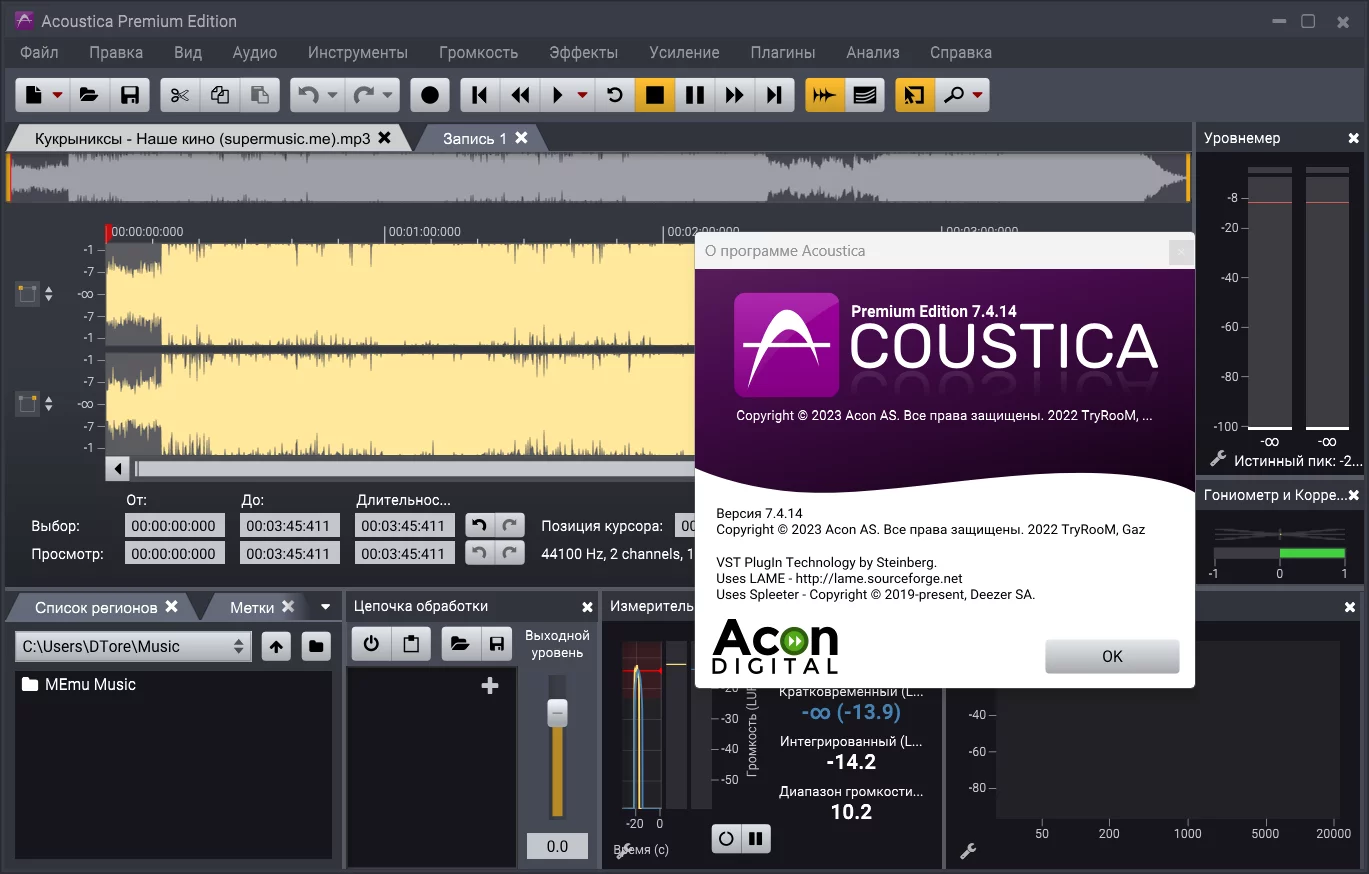1369x874 pixels.
Task: Expand the Redo history dropdown
Action: [x=388, y=95]
